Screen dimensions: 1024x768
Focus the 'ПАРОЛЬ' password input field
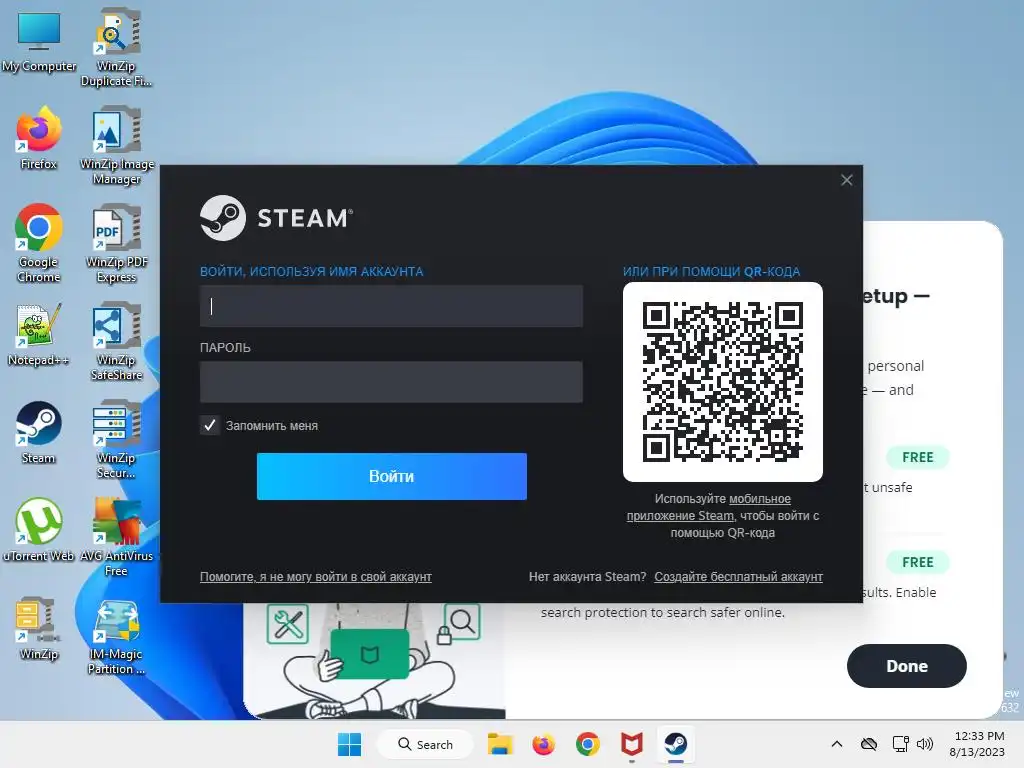(x=391, y=382)
